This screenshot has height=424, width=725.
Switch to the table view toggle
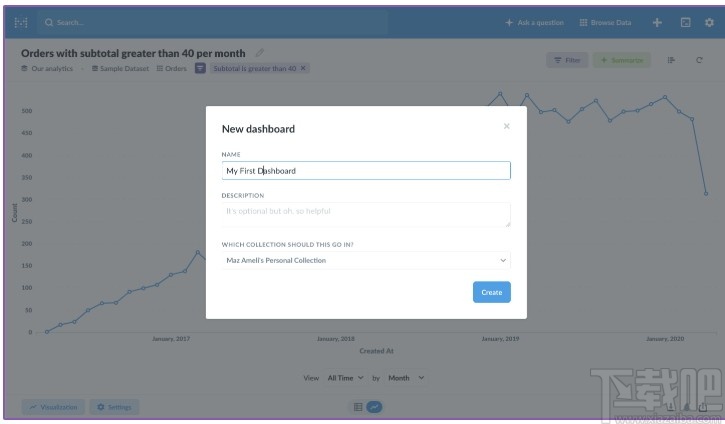tap(357, 407)
